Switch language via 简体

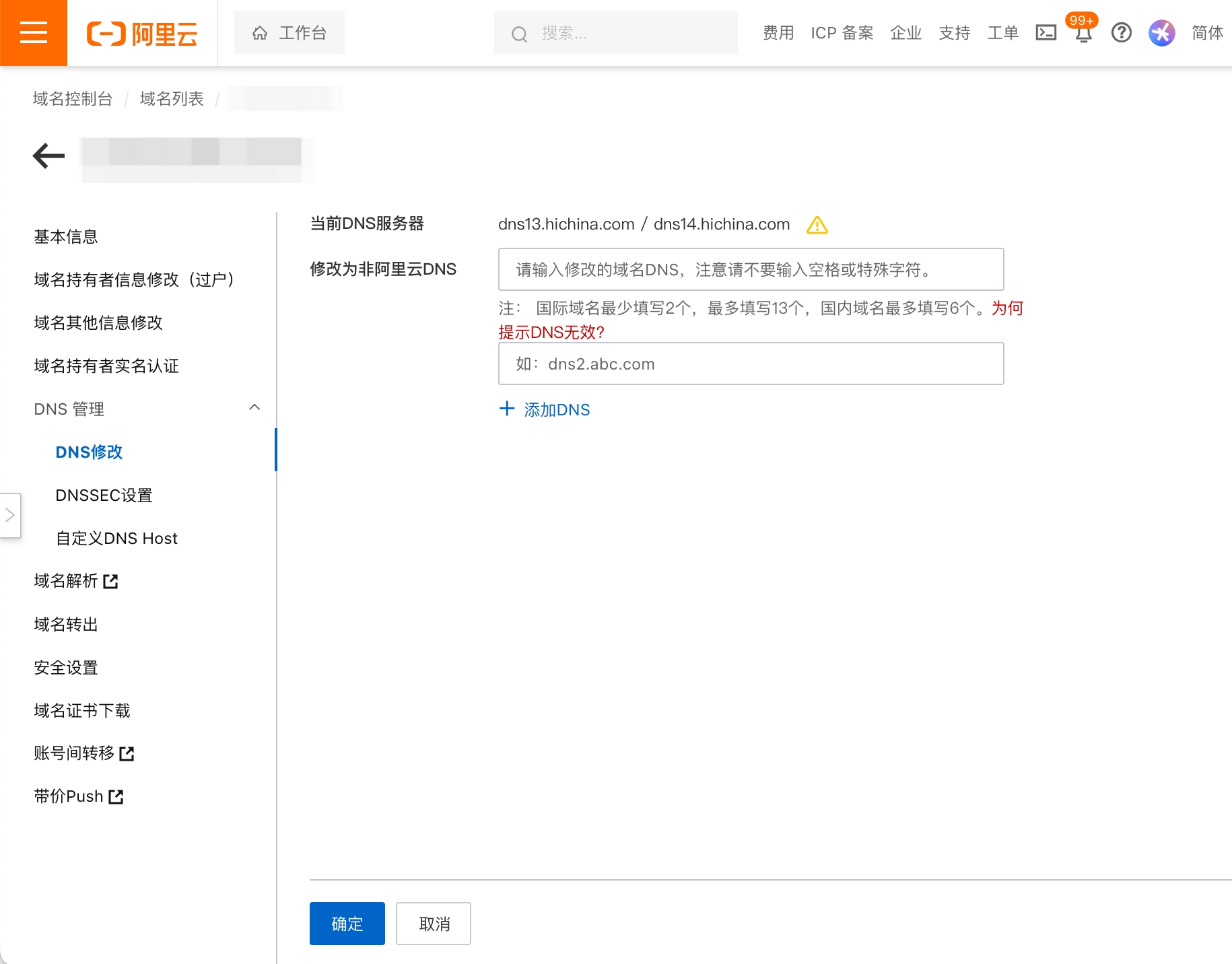coord(1208,32)
